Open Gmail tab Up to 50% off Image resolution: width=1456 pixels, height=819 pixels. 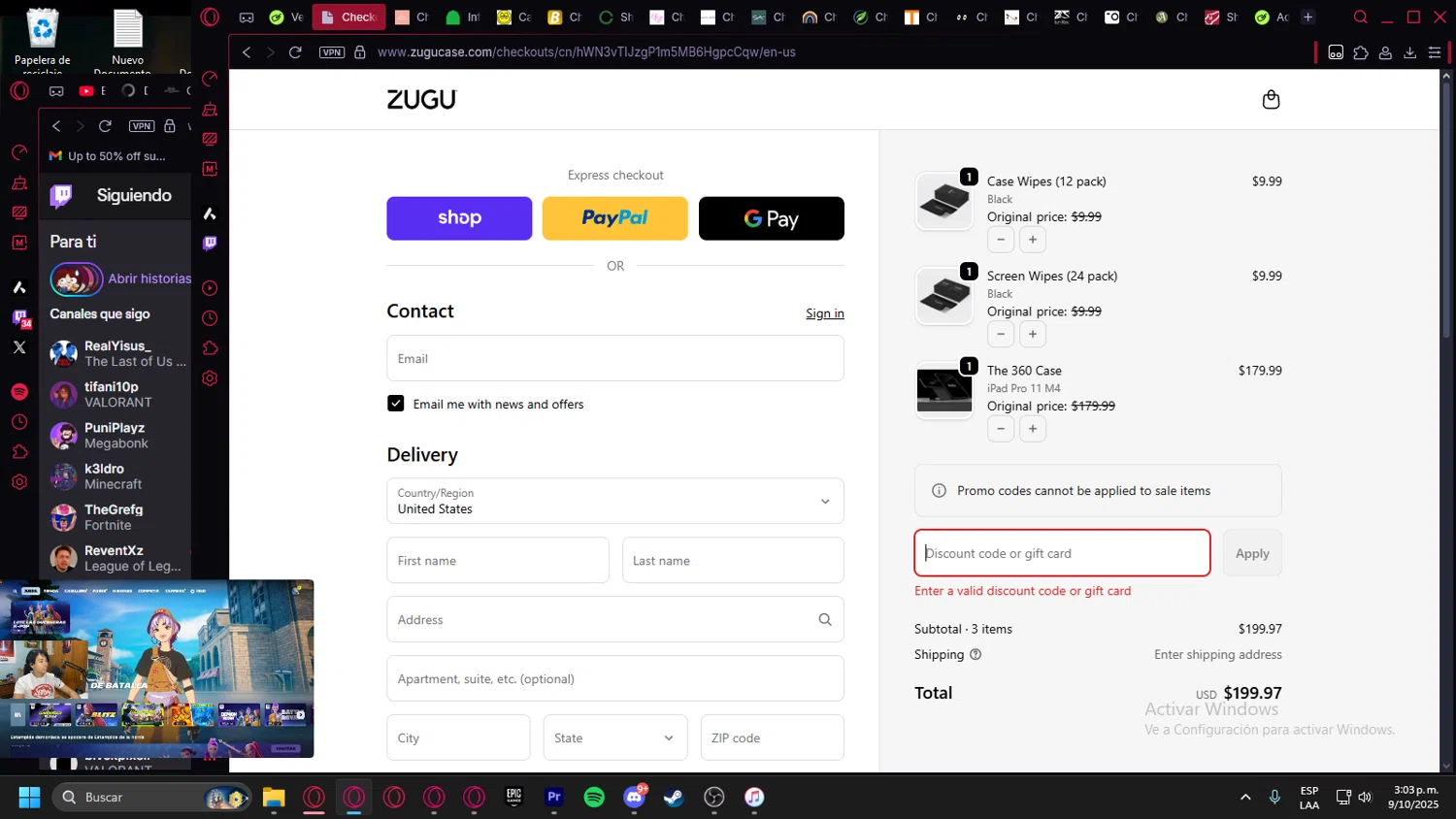point(108,155)
